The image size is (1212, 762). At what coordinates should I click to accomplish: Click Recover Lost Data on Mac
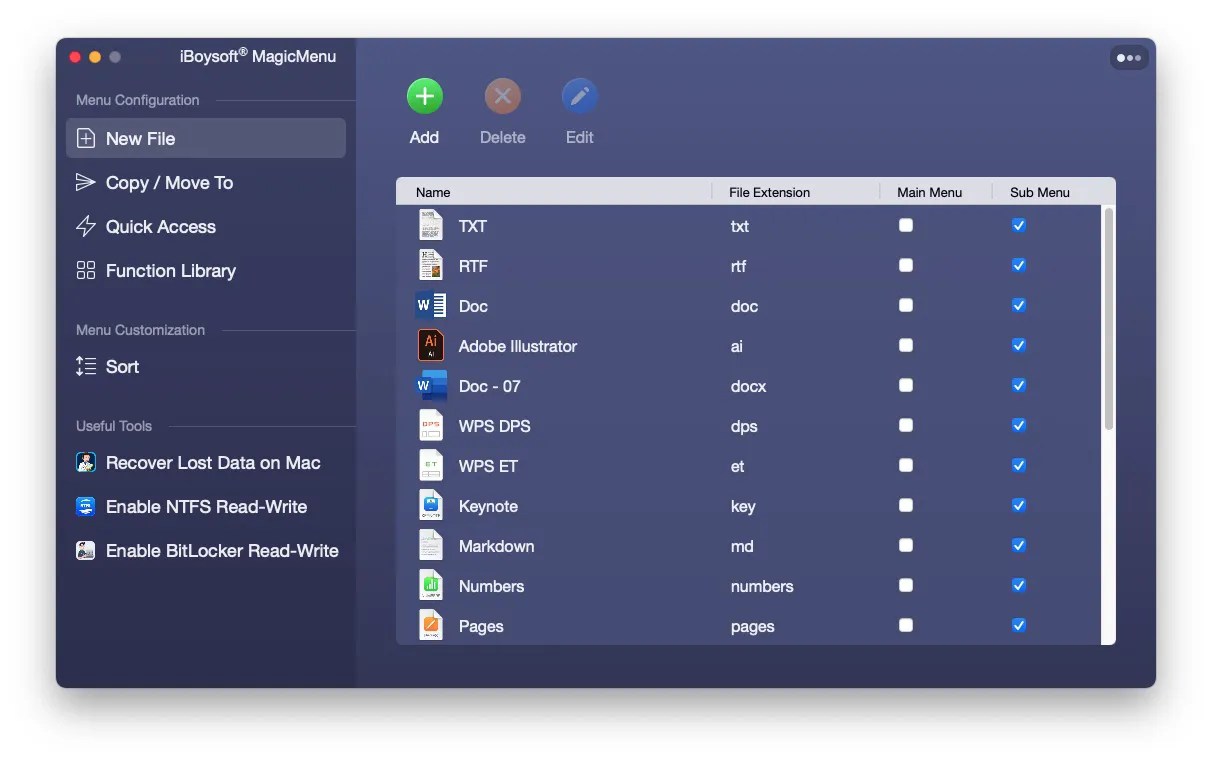[213, 462]
